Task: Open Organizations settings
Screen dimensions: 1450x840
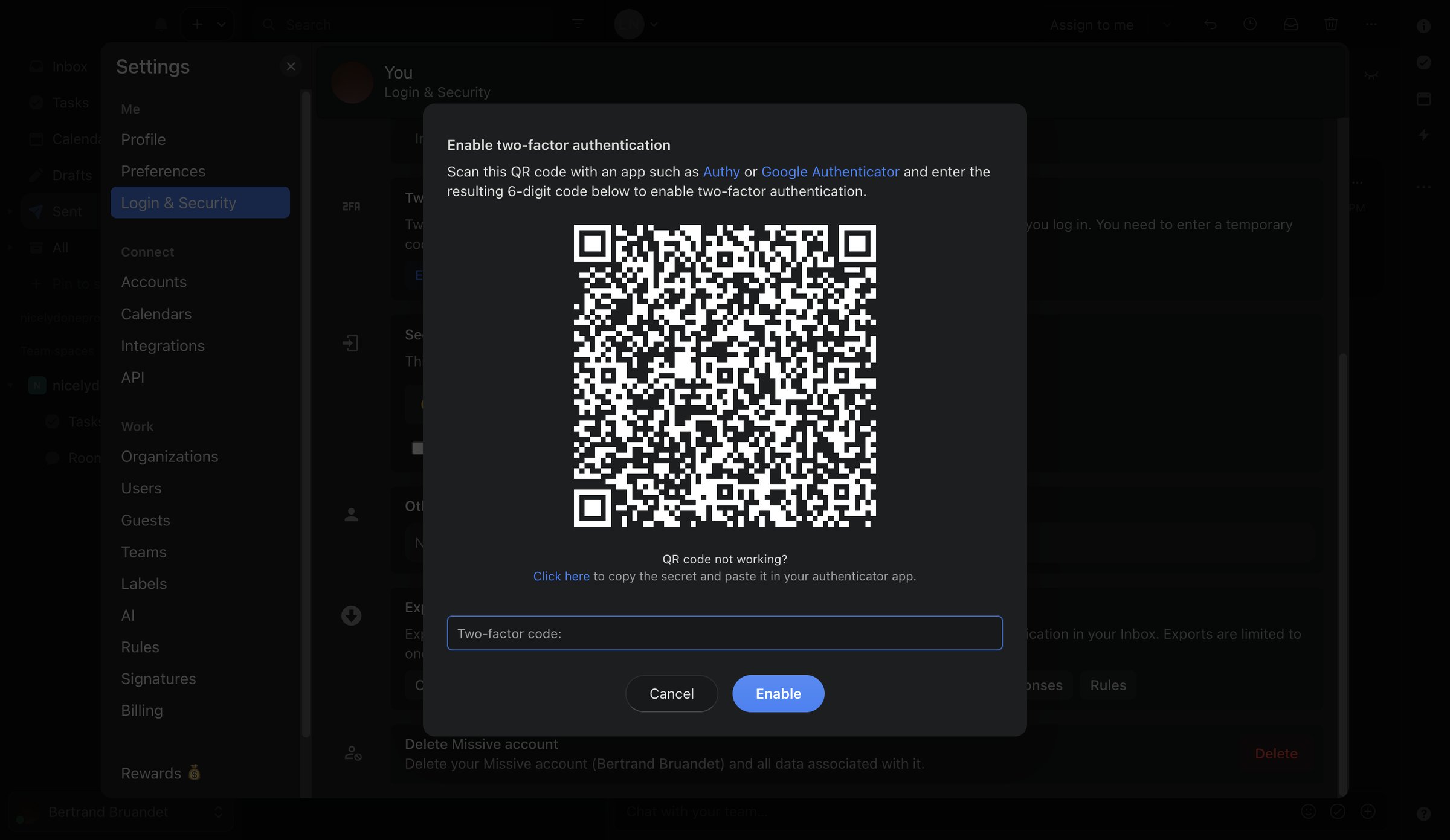Action: pos(200,457)
